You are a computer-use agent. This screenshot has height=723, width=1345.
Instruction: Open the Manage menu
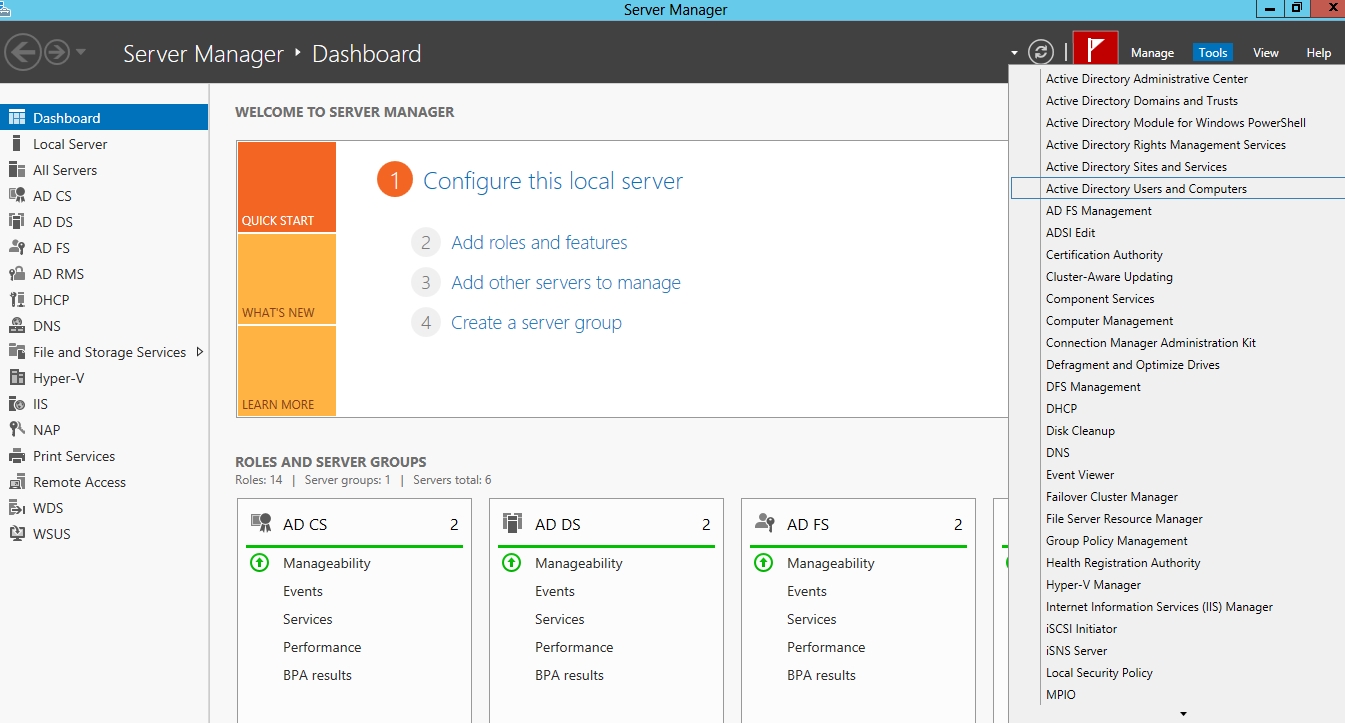tap(1152, 53)
